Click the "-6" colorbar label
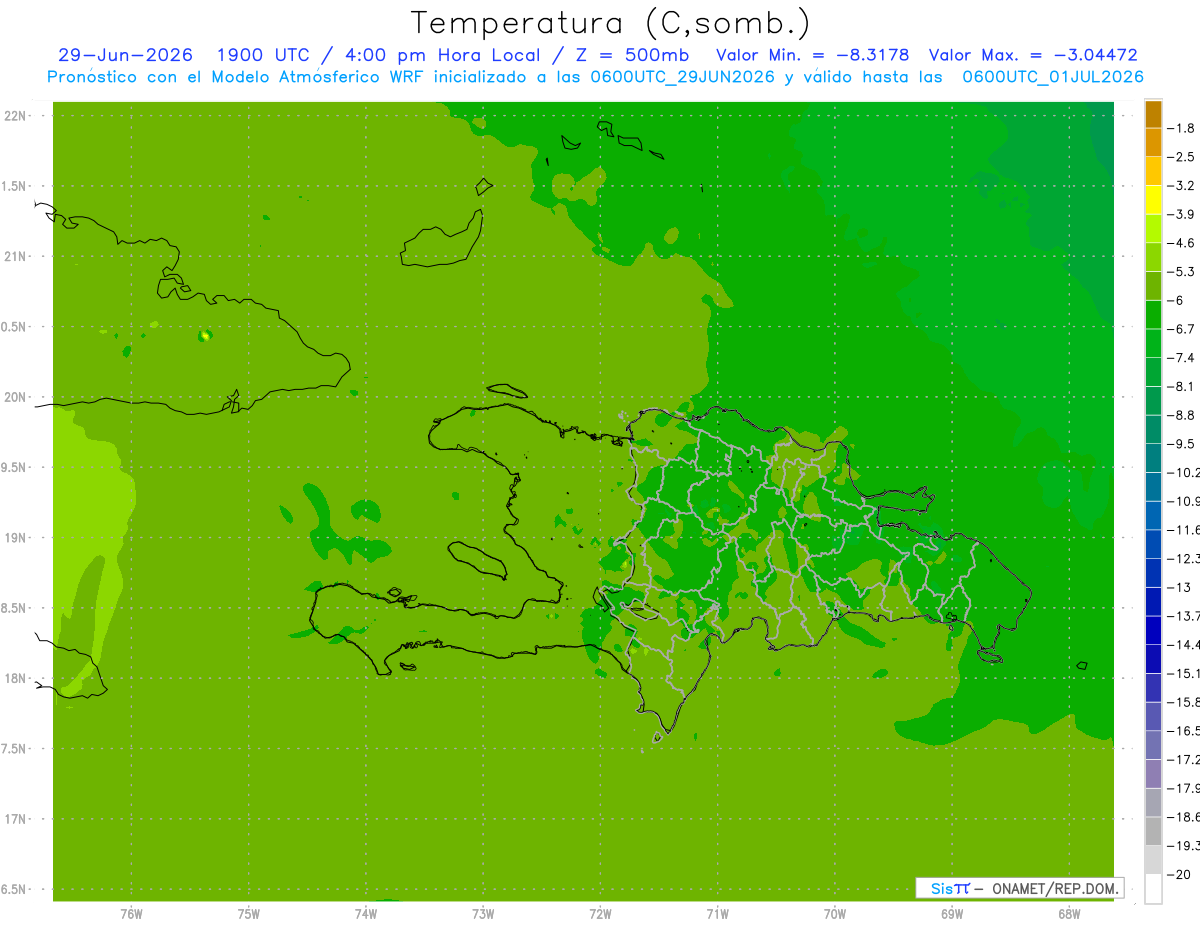Screen dimensions: 1200x927 coord(1175,300)
